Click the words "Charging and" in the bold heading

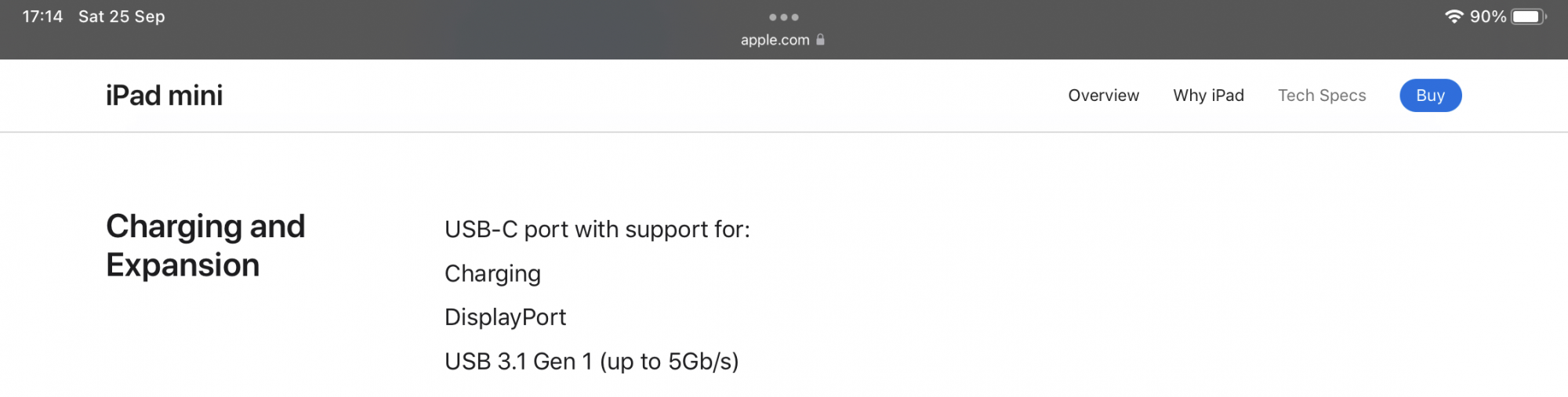point(205,226)
